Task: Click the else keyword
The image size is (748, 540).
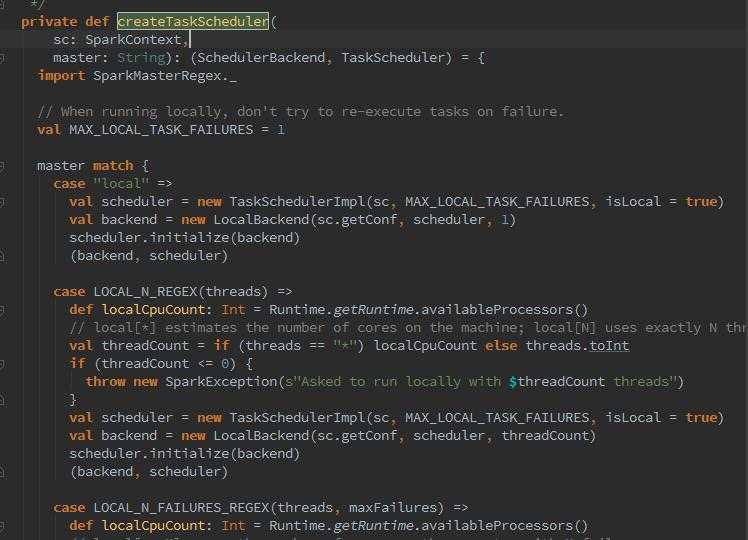Action: (x=501, y=345)
